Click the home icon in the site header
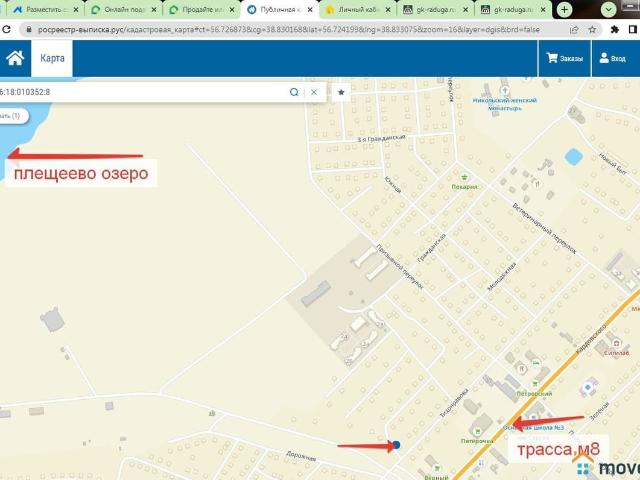The height and width of the screenshot is (480, 640). coord(15,58)
